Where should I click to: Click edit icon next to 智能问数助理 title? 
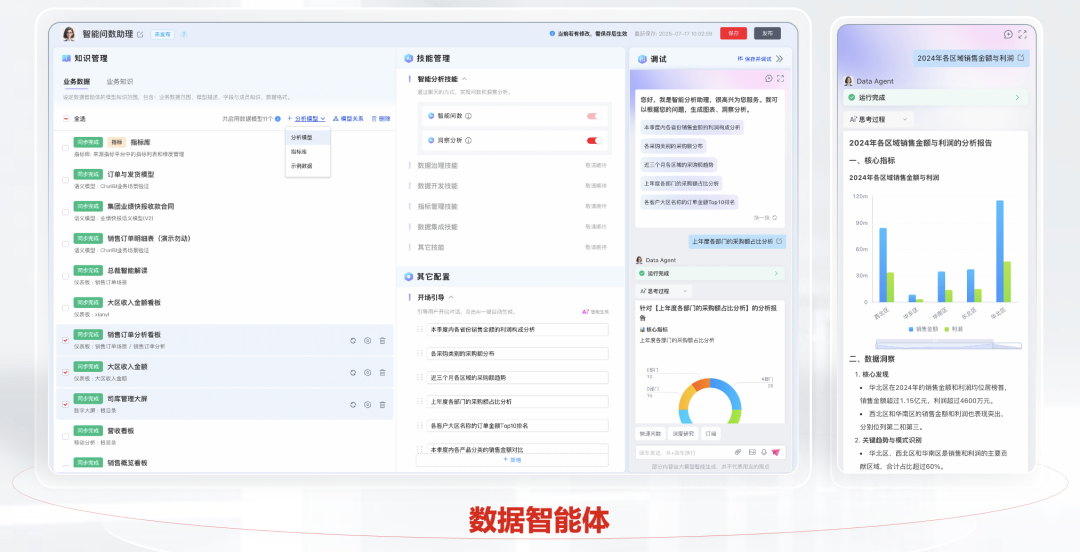click(x=140, y=34)
